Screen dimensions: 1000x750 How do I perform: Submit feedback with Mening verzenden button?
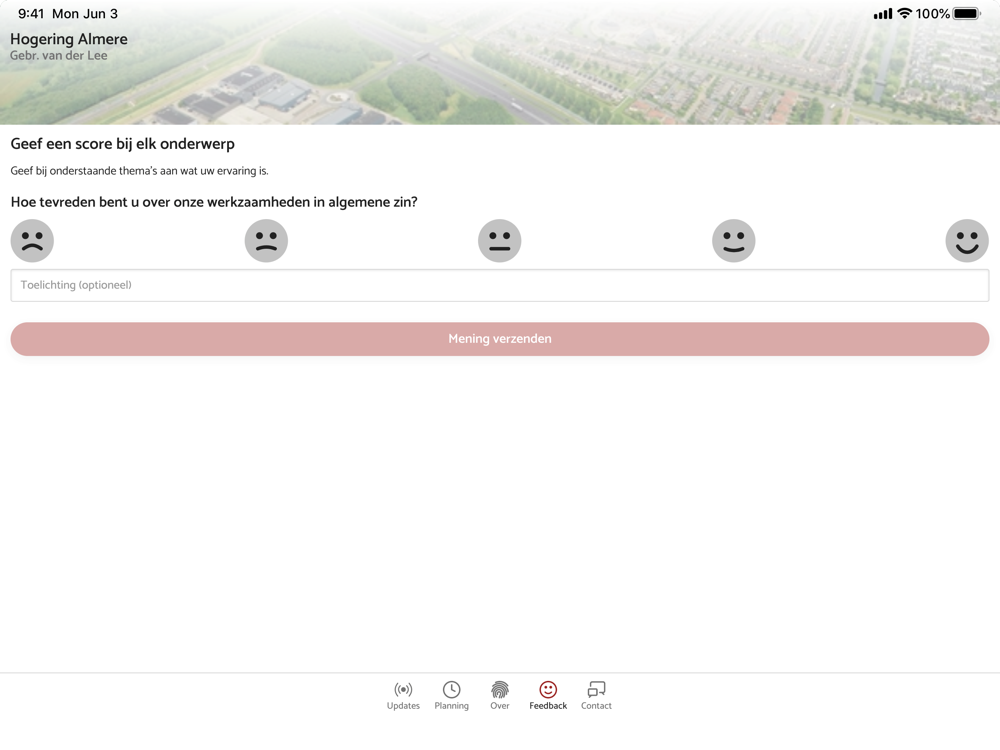pos(500,339)
